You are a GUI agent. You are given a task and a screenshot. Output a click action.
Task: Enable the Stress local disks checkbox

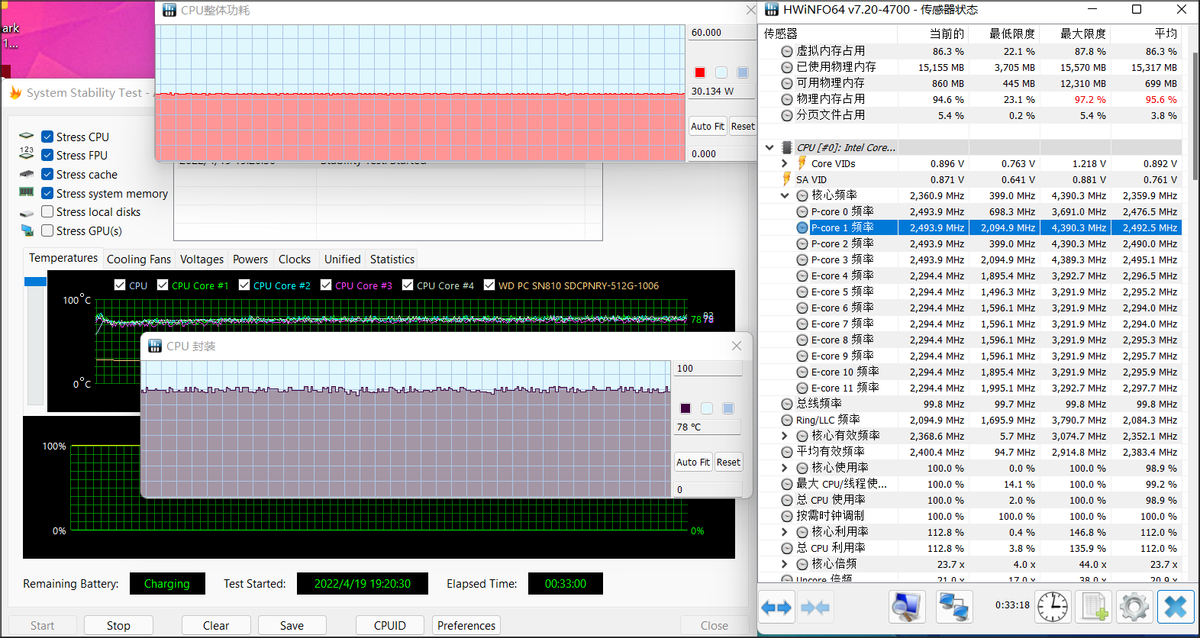tap(47, 212)
